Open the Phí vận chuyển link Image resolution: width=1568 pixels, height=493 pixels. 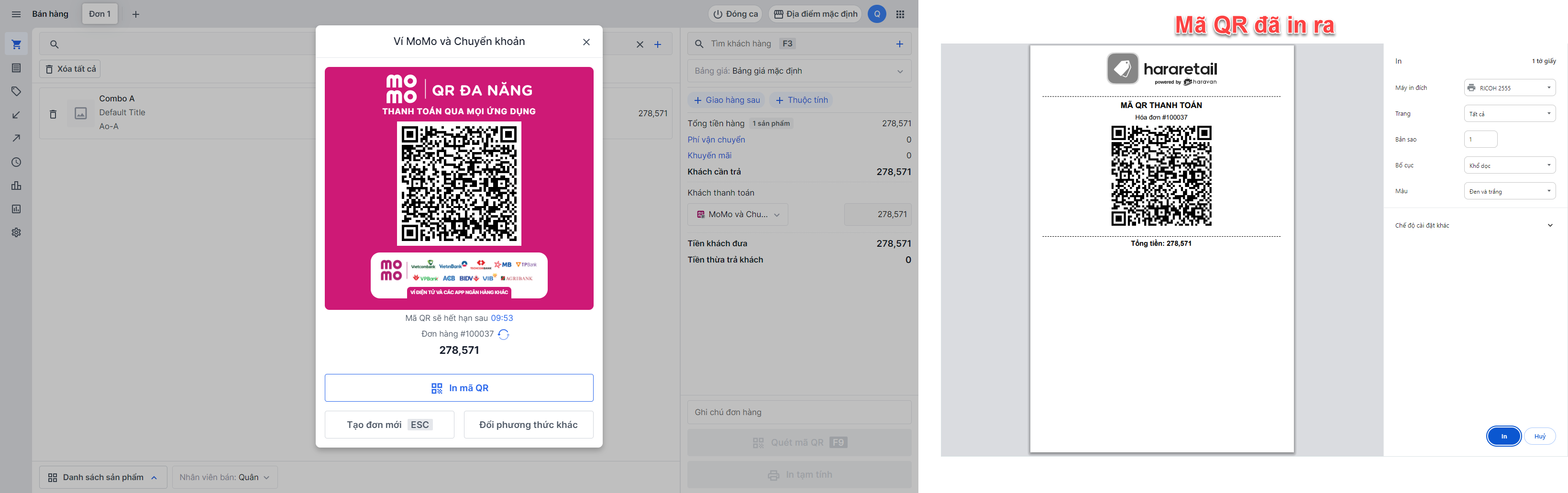(716, 139)
